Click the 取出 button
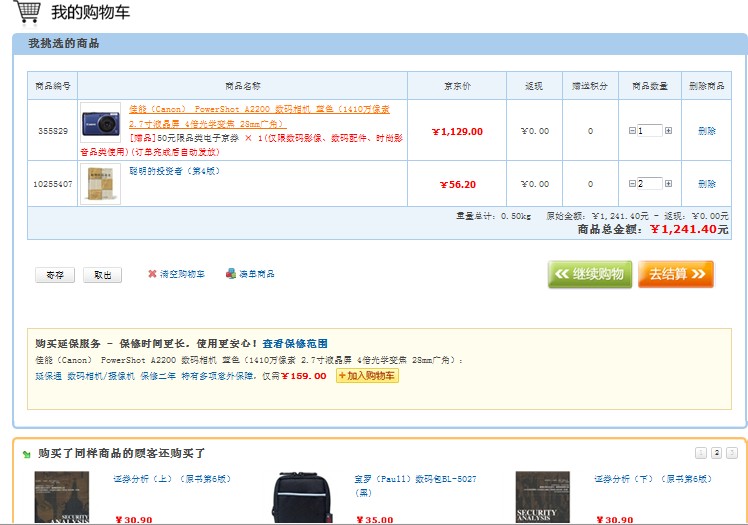The height and width of the screenshot is (525, 748). (x=103, y=275)
